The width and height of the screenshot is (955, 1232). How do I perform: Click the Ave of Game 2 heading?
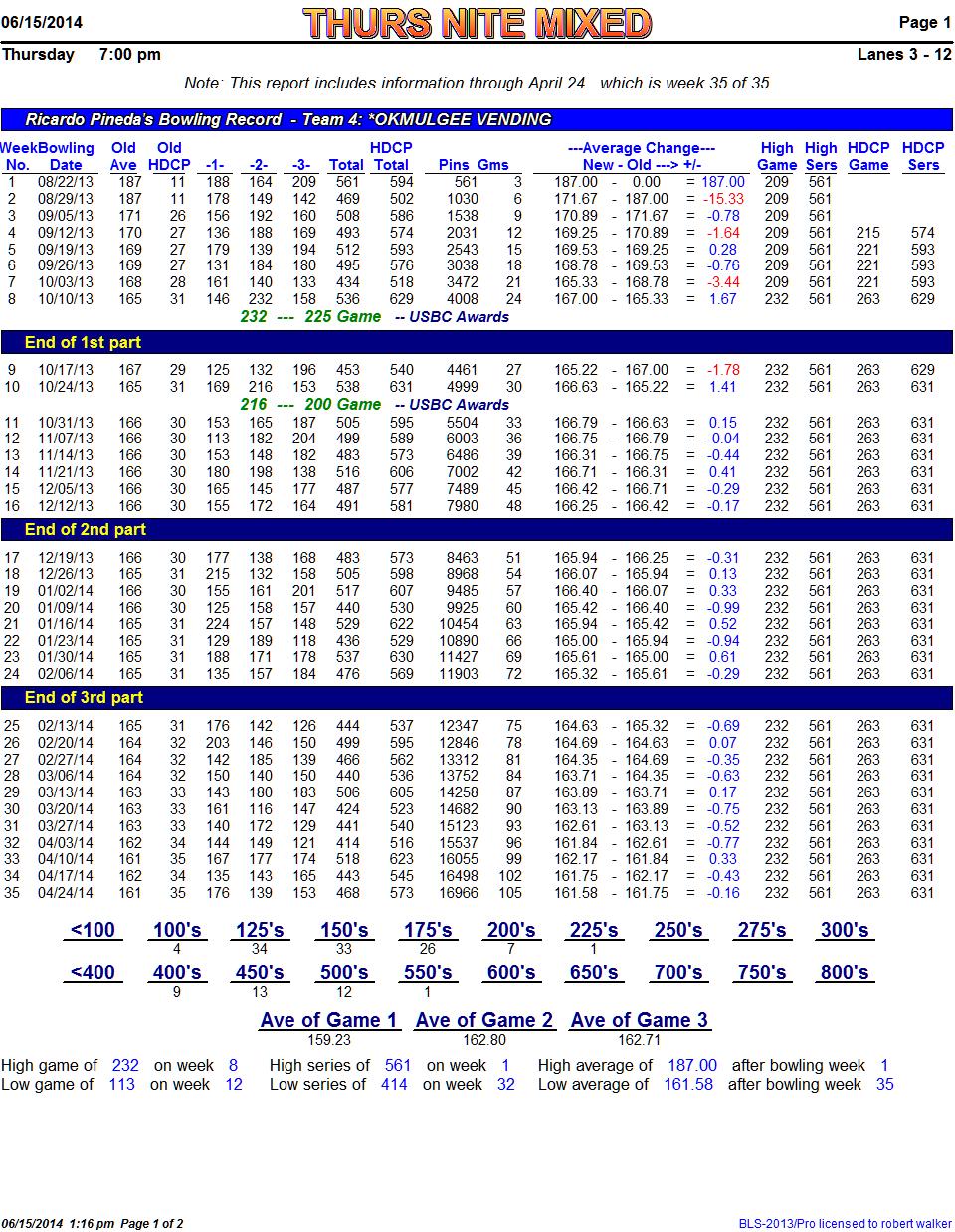click(484, 1020)
